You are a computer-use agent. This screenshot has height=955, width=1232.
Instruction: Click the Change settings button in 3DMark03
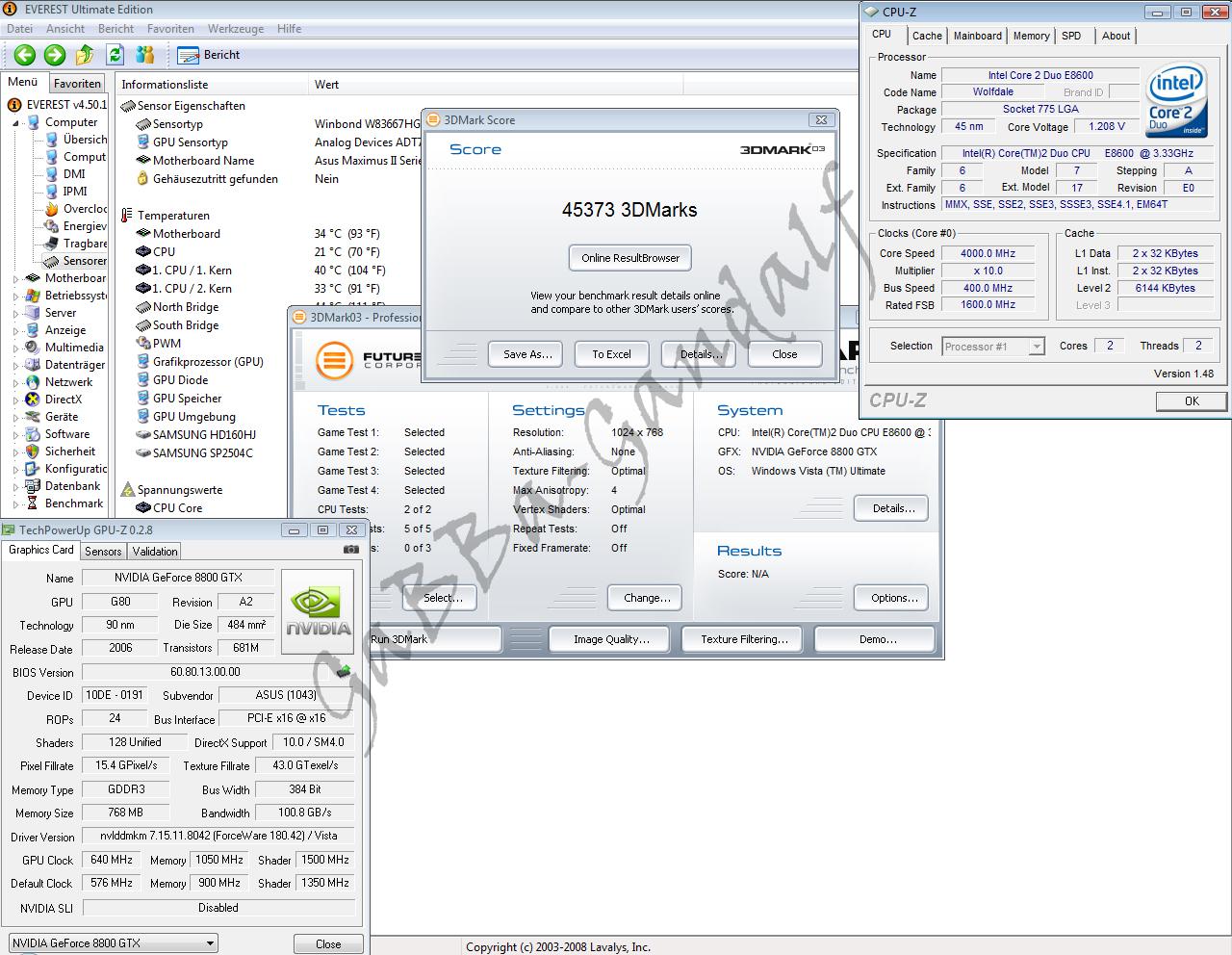coord(647,598)
